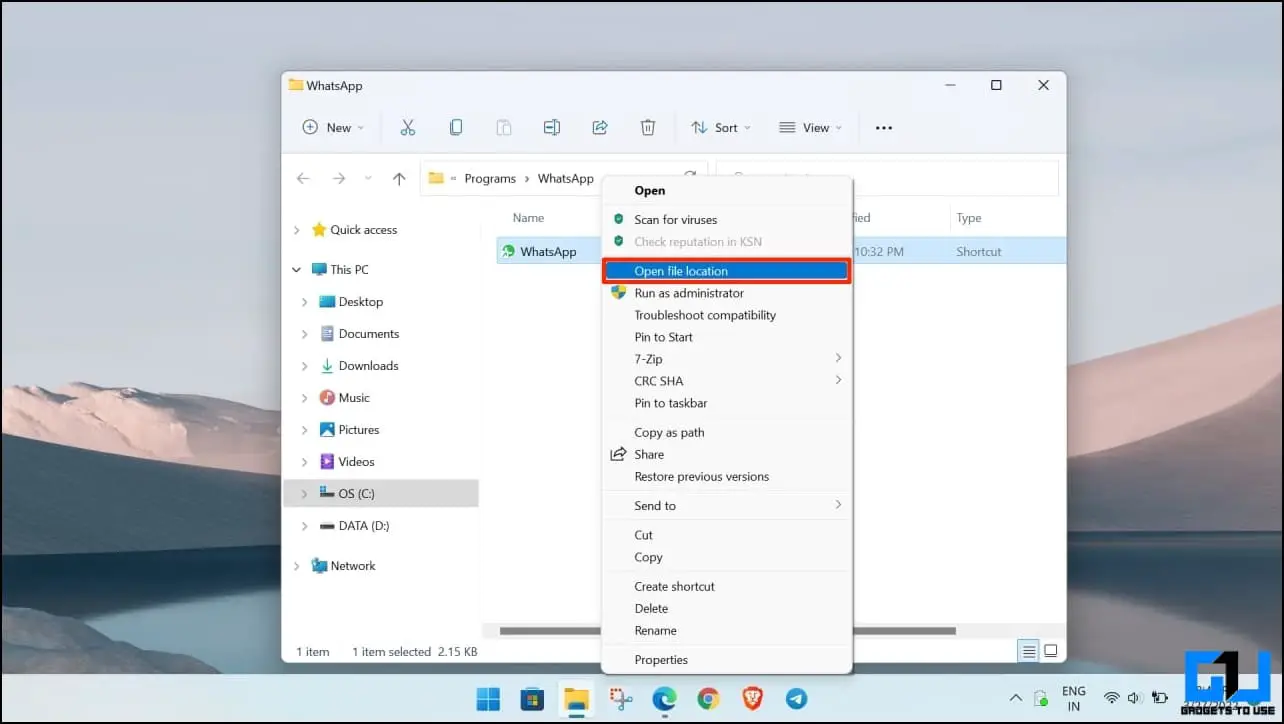Open the CRC SHA submenu
This screenshot has height=724, width=1284.
727,381
